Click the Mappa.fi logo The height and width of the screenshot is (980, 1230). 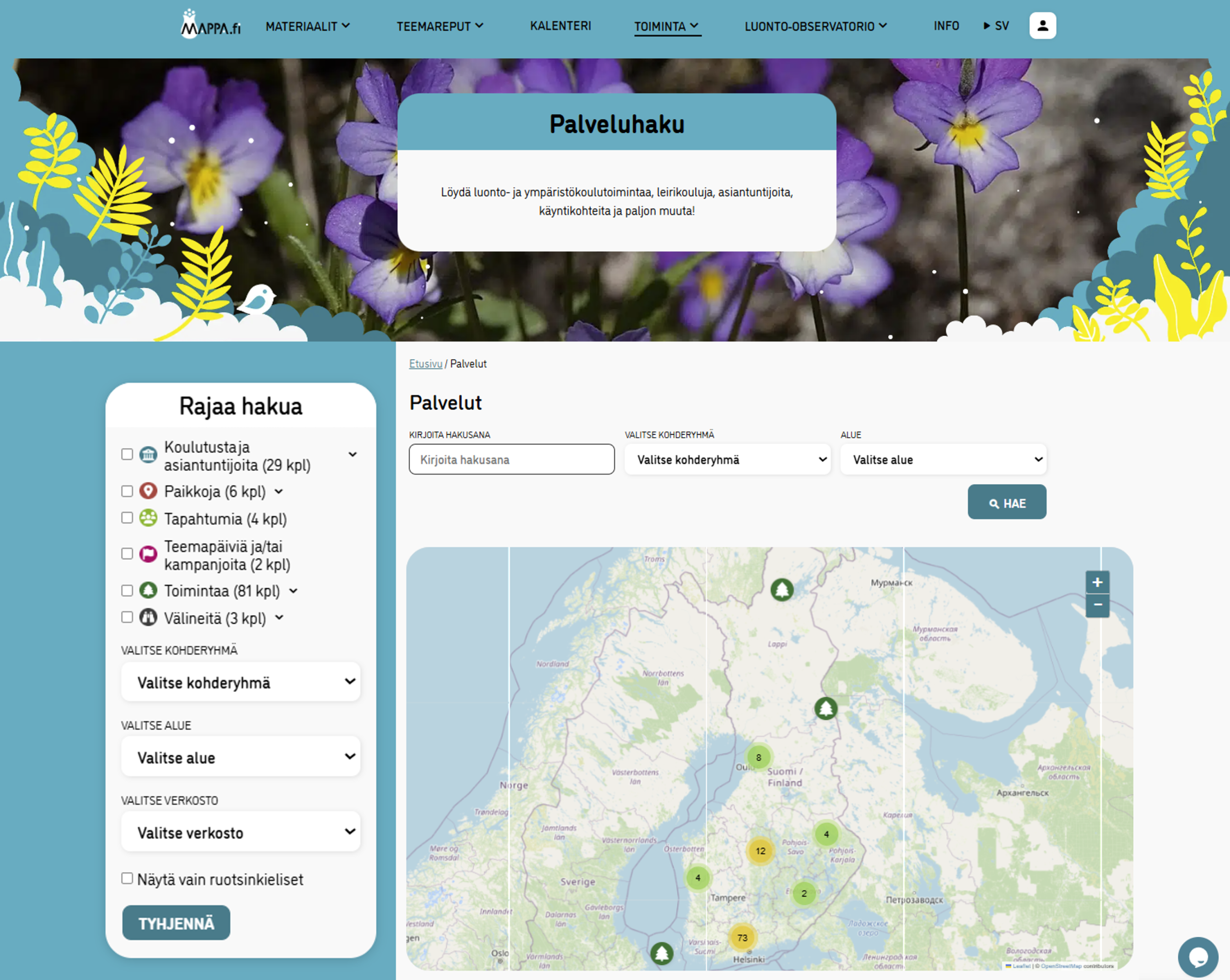(x=210, y=24)
